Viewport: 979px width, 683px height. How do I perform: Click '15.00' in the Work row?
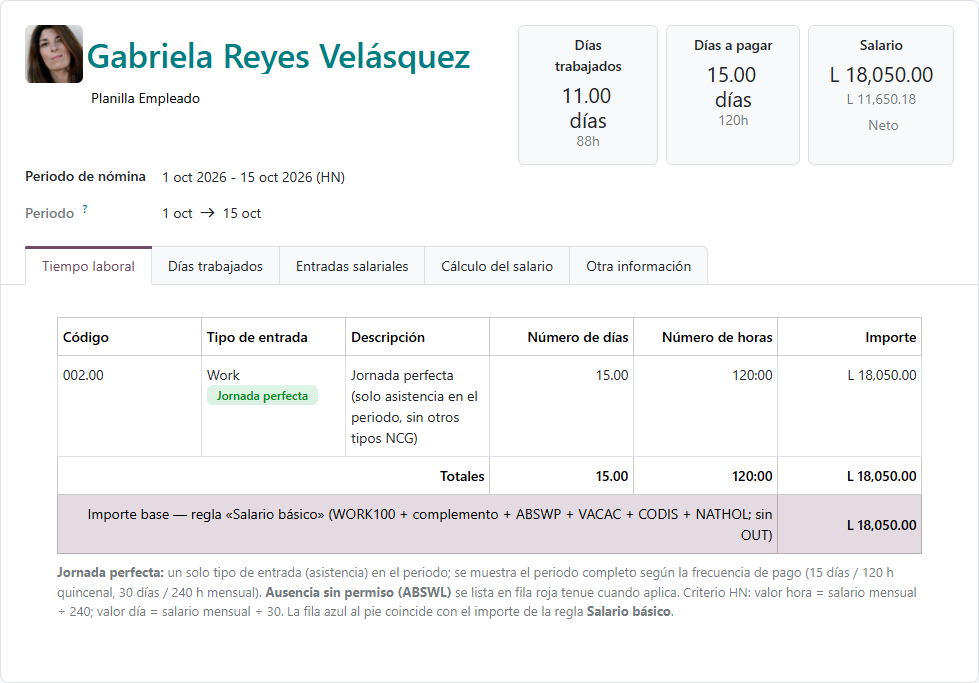(x=612, y=375)
